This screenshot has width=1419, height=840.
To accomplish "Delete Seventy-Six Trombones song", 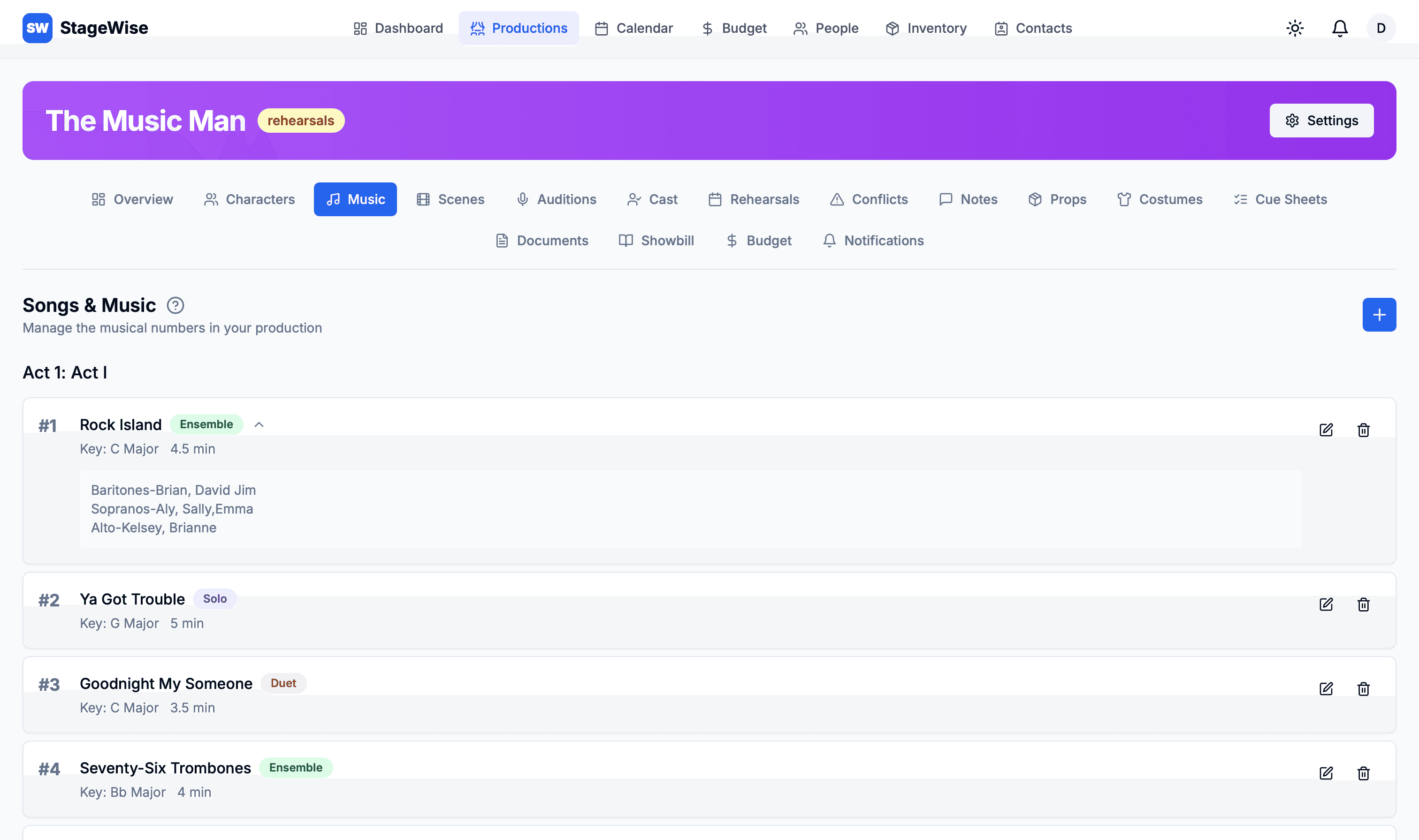I will (1363, 773).
